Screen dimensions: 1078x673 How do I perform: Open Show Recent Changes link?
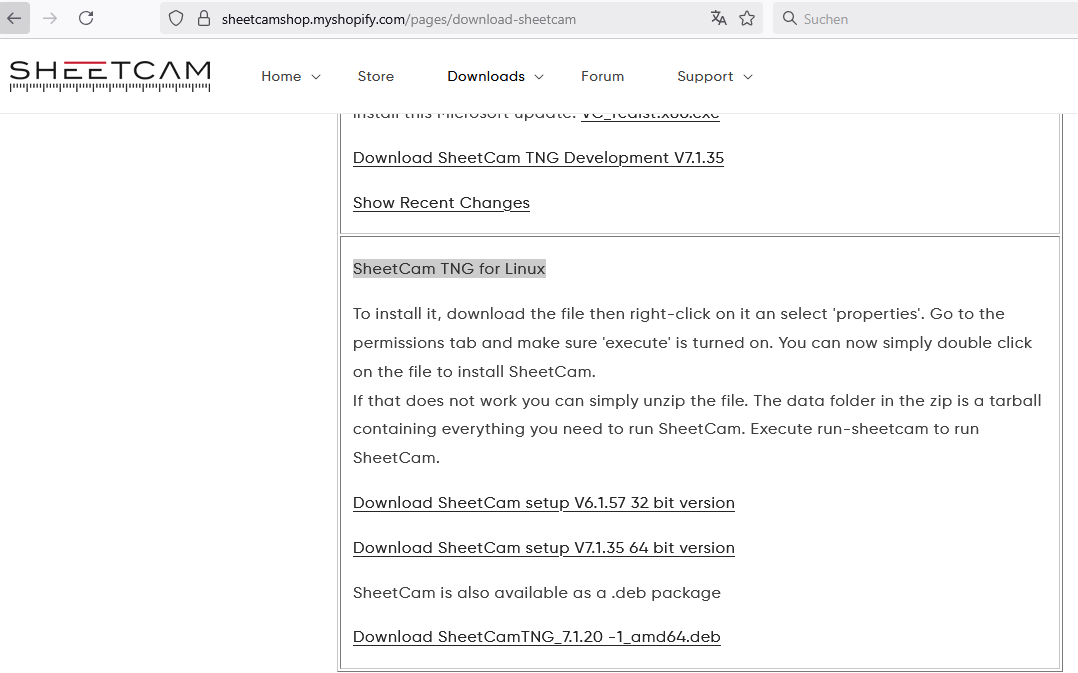click(441, 203)
